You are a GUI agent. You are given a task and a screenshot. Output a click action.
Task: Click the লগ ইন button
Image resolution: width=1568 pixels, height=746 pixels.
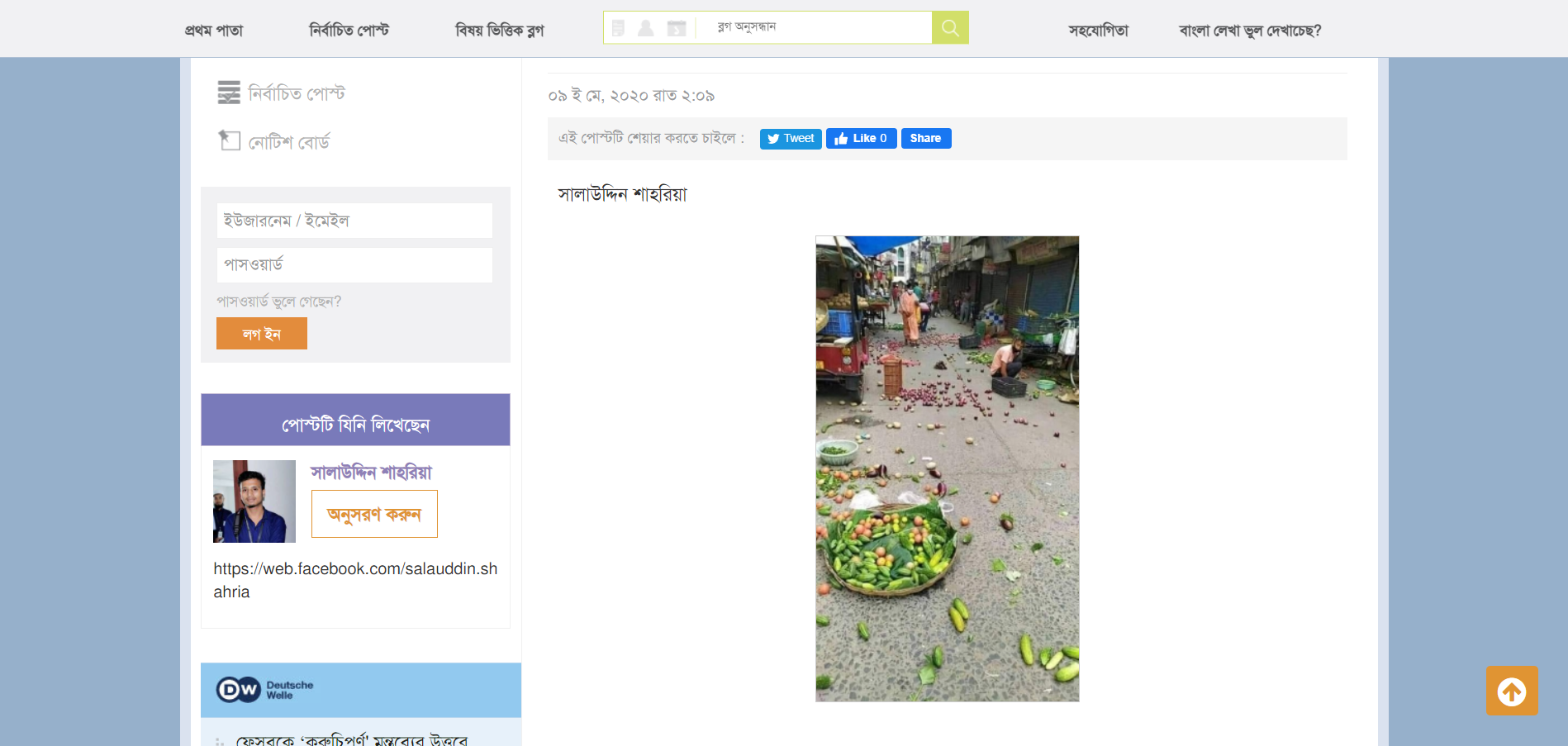(262, 334)
